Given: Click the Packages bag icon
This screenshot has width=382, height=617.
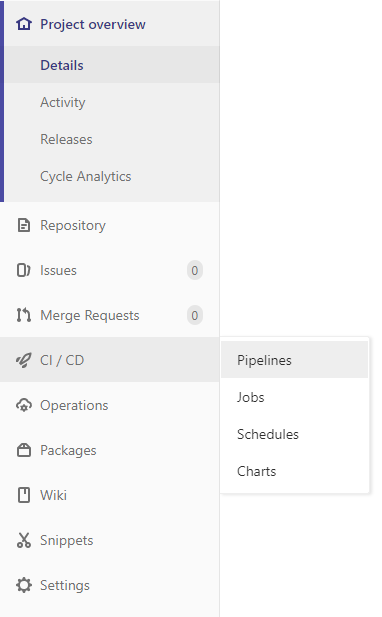Looking at the screenshot, I should [x=24, y=450].
